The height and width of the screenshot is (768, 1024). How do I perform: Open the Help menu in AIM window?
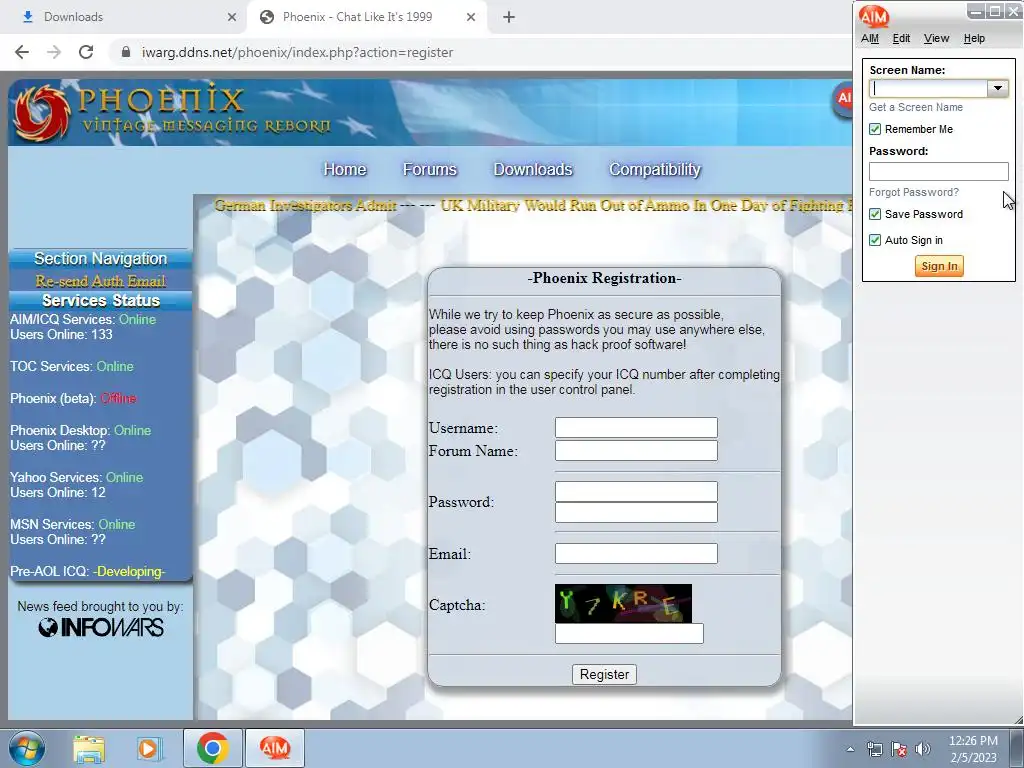click(974, 39)
